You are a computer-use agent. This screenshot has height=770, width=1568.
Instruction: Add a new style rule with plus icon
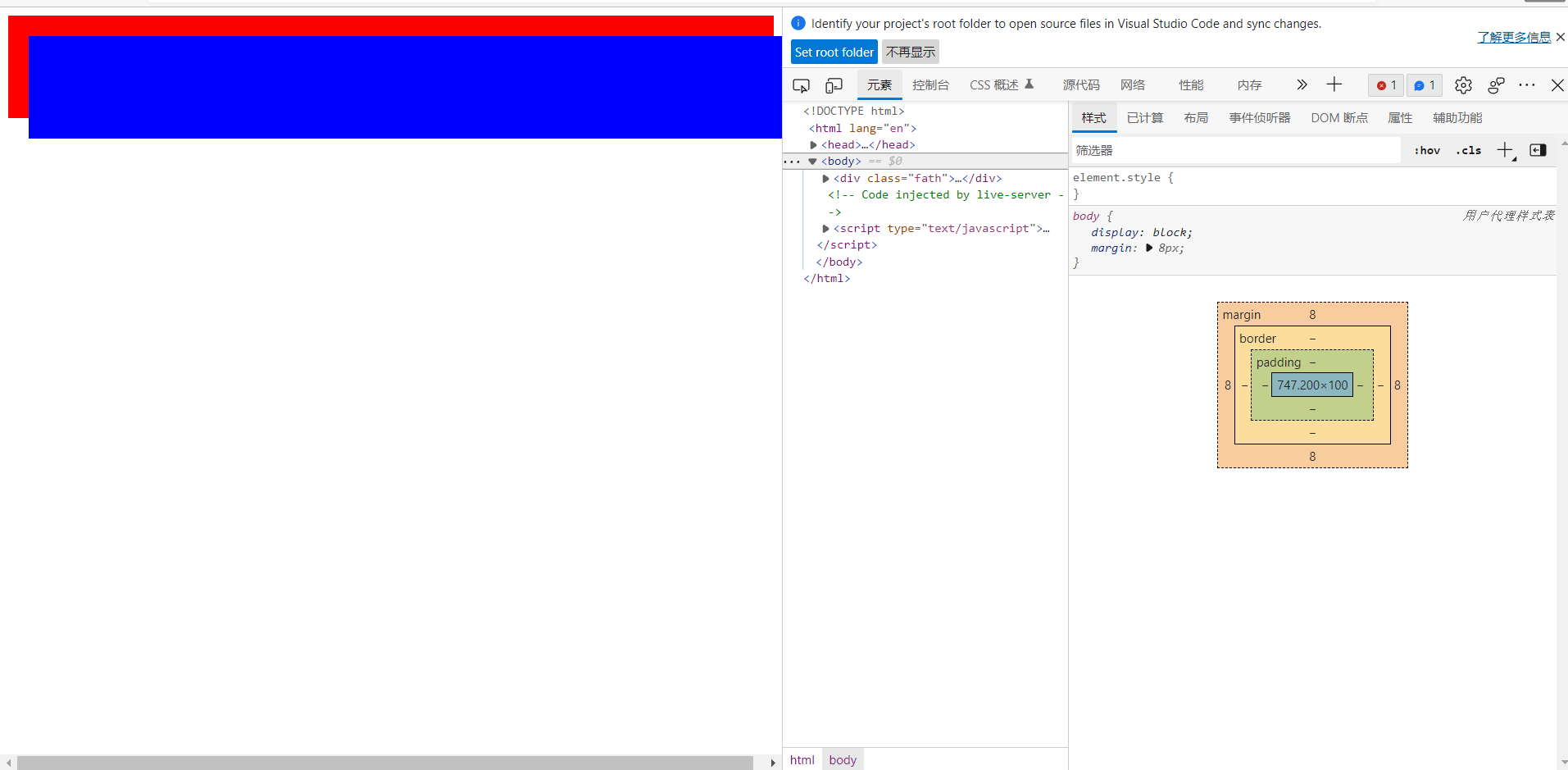(1503, 150)
